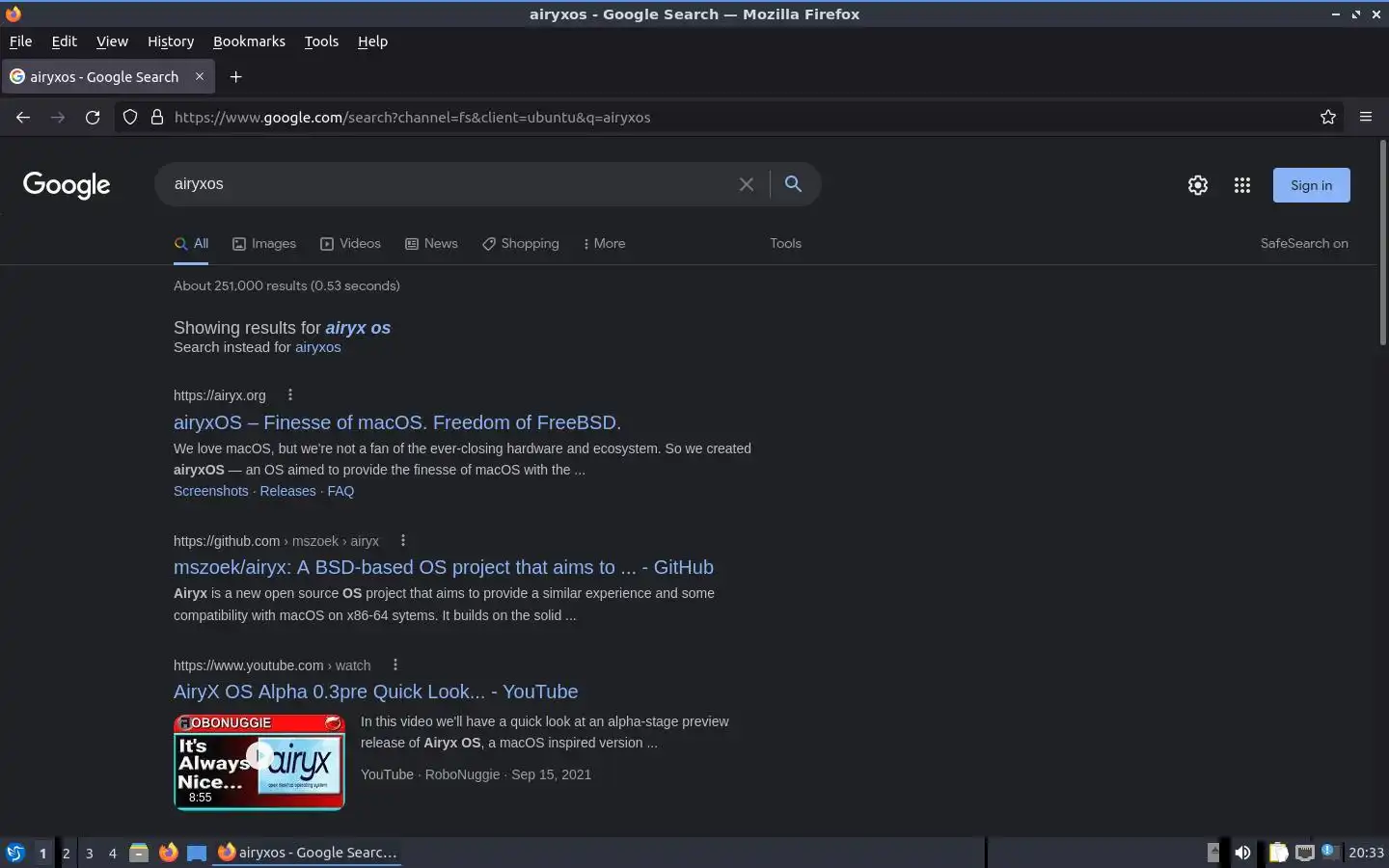Image resolution: width=1389 pixels, height=868 pixels.
Task: Click the https://airyx.org result URL
Action: click(220, 395)
